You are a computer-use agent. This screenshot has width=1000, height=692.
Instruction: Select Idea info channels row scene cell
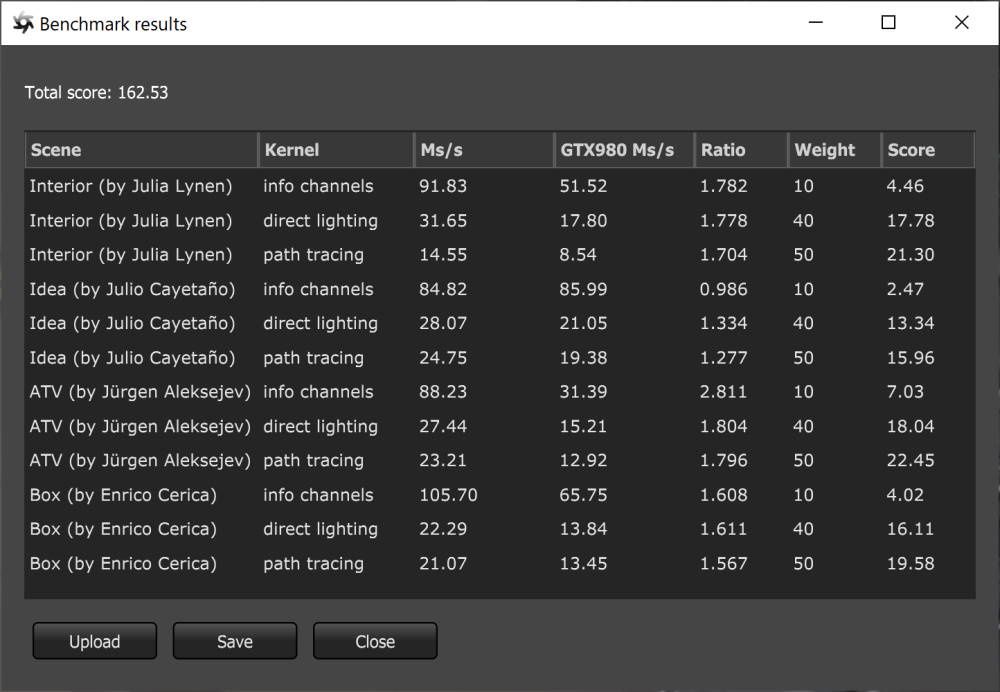(x=132, y=290)
